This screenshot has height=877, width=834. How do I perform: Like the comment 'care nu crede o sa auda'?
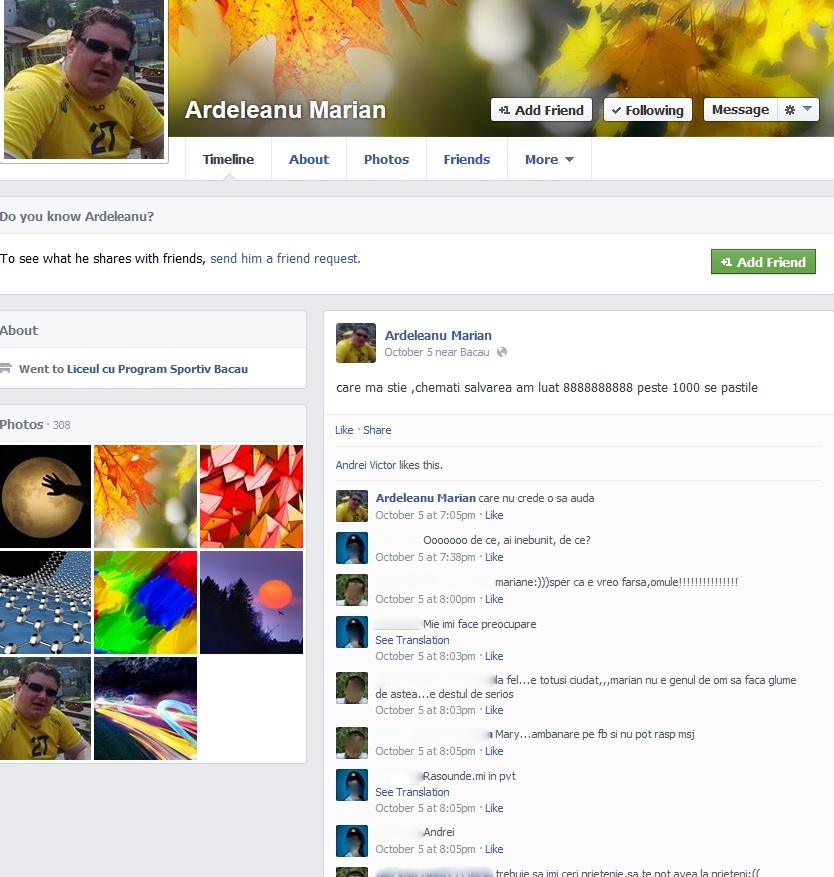(494, 515)
